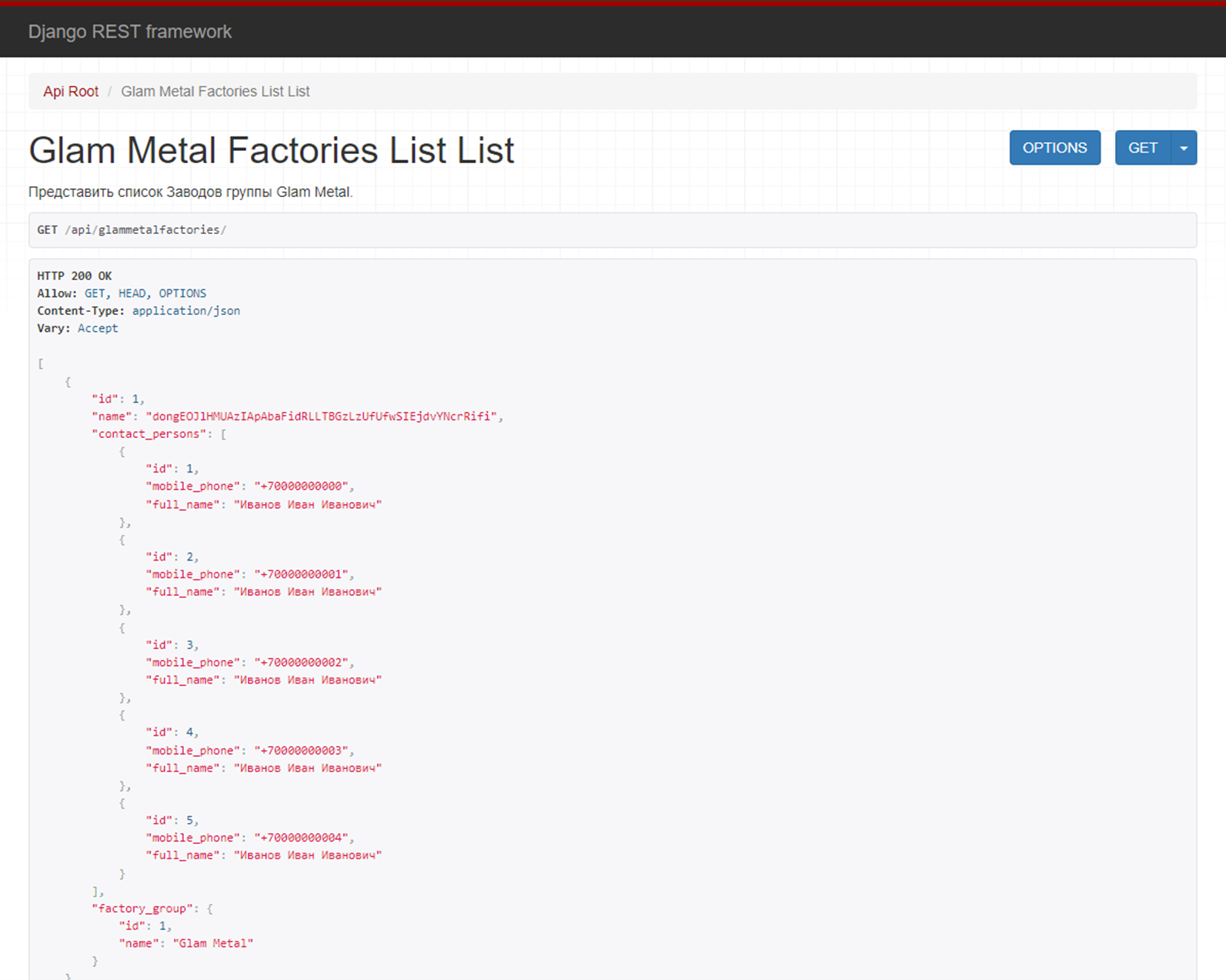Click the factory name string starting with dongEOJ
Image resolution: width=1226 pixels, height=980 pixels.
(321, 416)
